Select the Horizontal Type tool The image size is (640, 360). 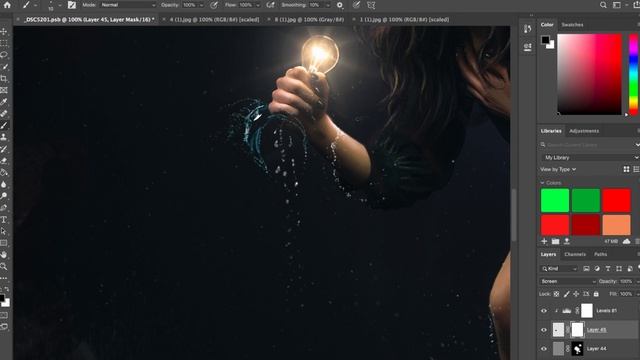point(4,220)
